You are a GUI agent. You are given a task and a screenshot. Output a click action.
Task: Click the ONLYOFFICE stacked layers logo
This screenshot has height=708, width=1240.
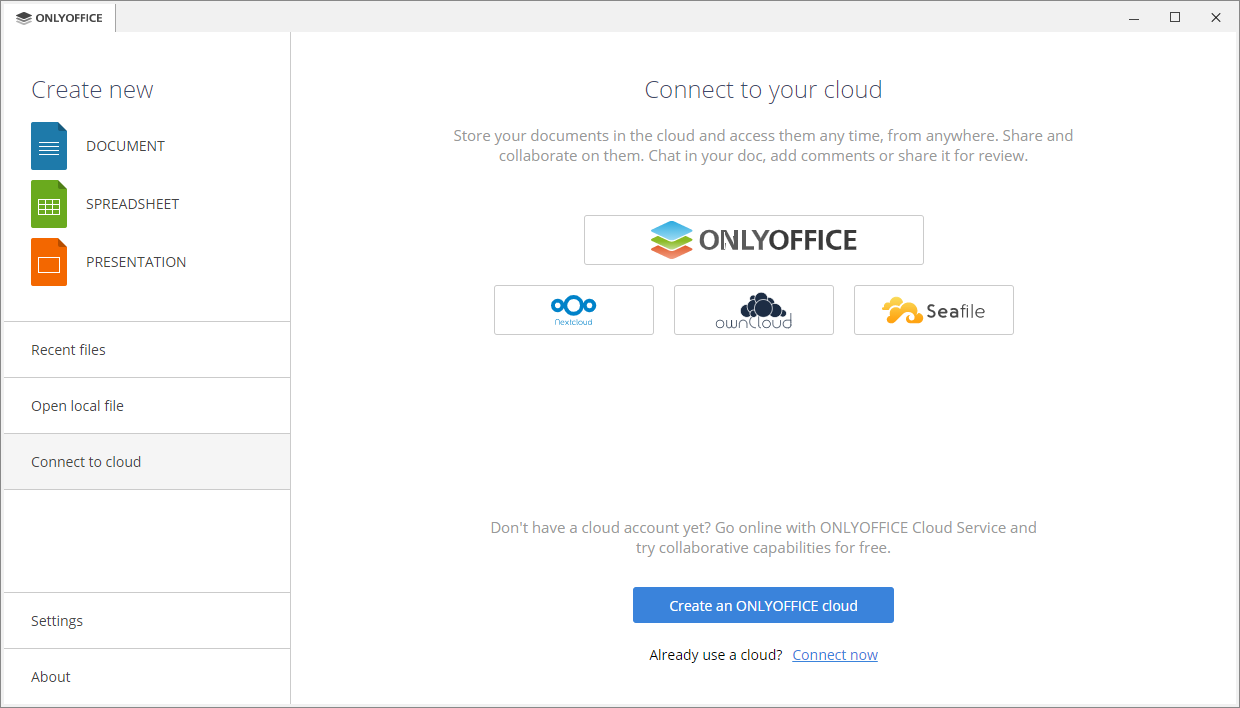click(x=670, y=239)
